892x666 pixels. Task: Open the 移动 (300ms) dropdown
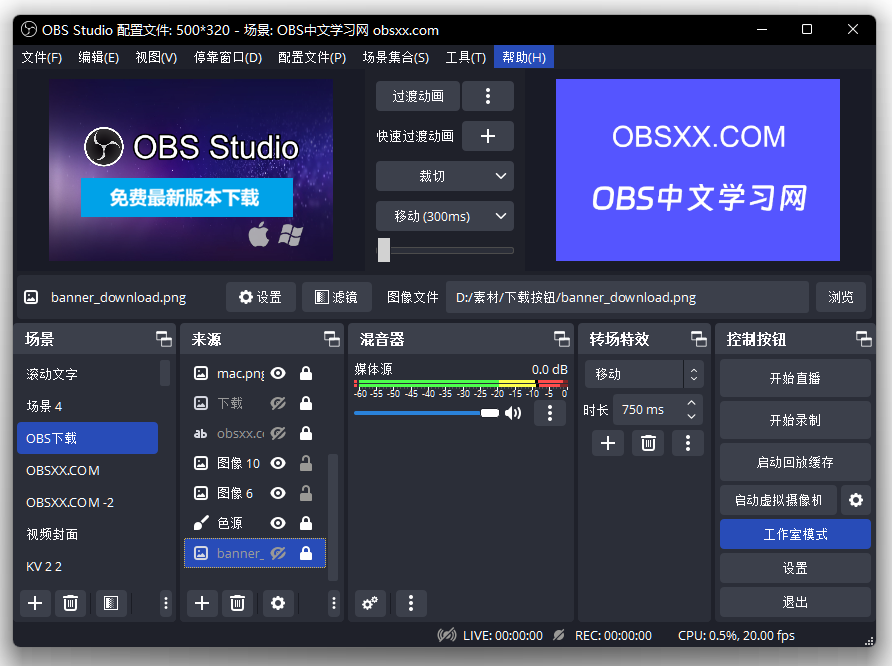click(x=444, y=216)
